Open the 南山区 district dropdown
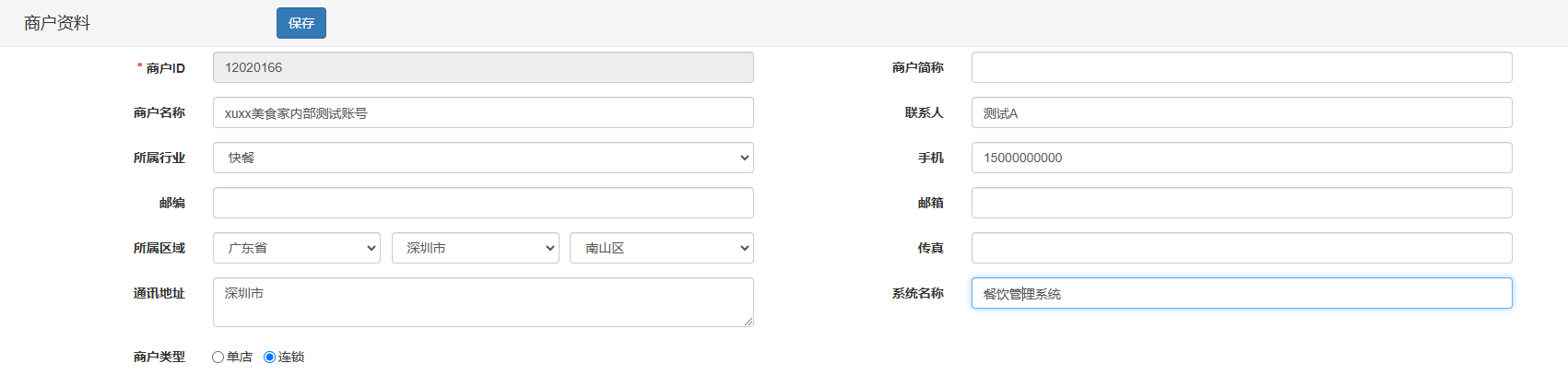 pos(661,248)
